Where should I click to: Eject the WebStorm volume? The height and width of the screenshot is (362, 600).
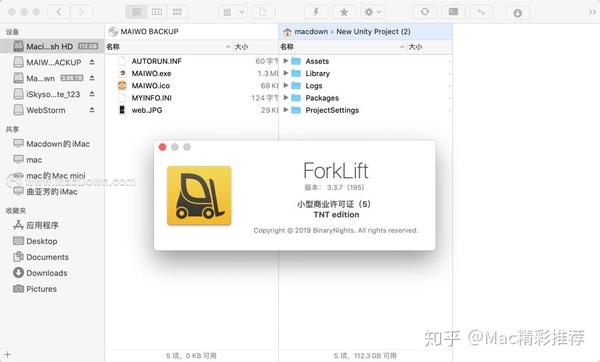pos(92,110)
